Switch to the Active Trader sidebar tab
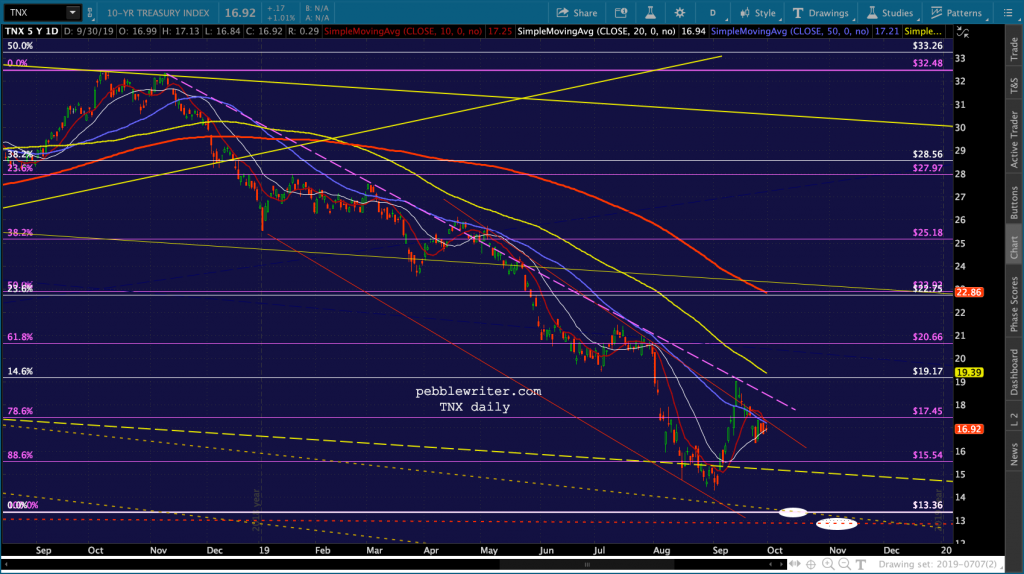This screenshot has width=1024, height=574. (x=1014, y=139)
